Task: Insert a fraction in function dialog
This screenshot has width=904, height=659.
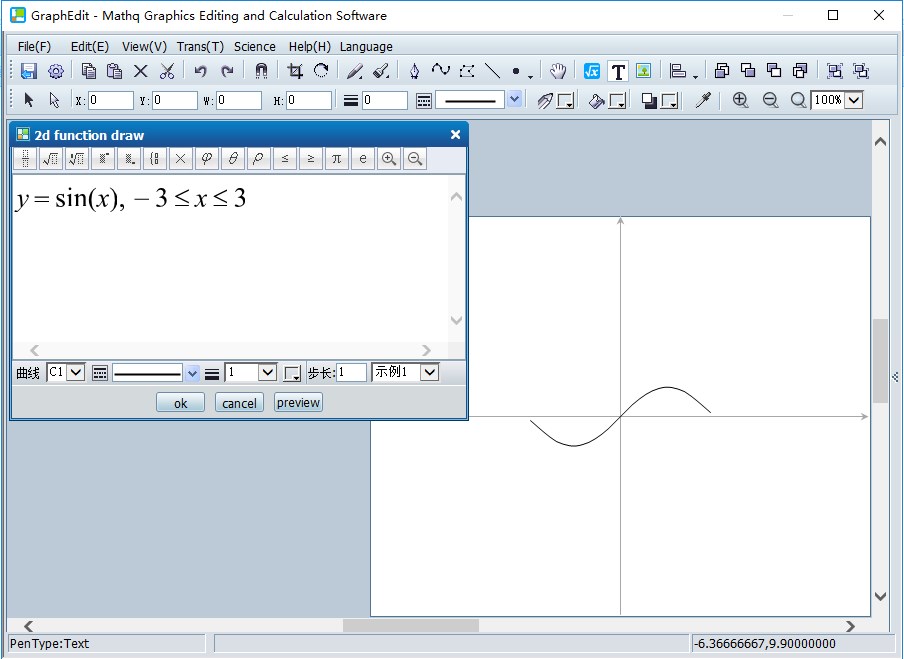Action: 25,159
